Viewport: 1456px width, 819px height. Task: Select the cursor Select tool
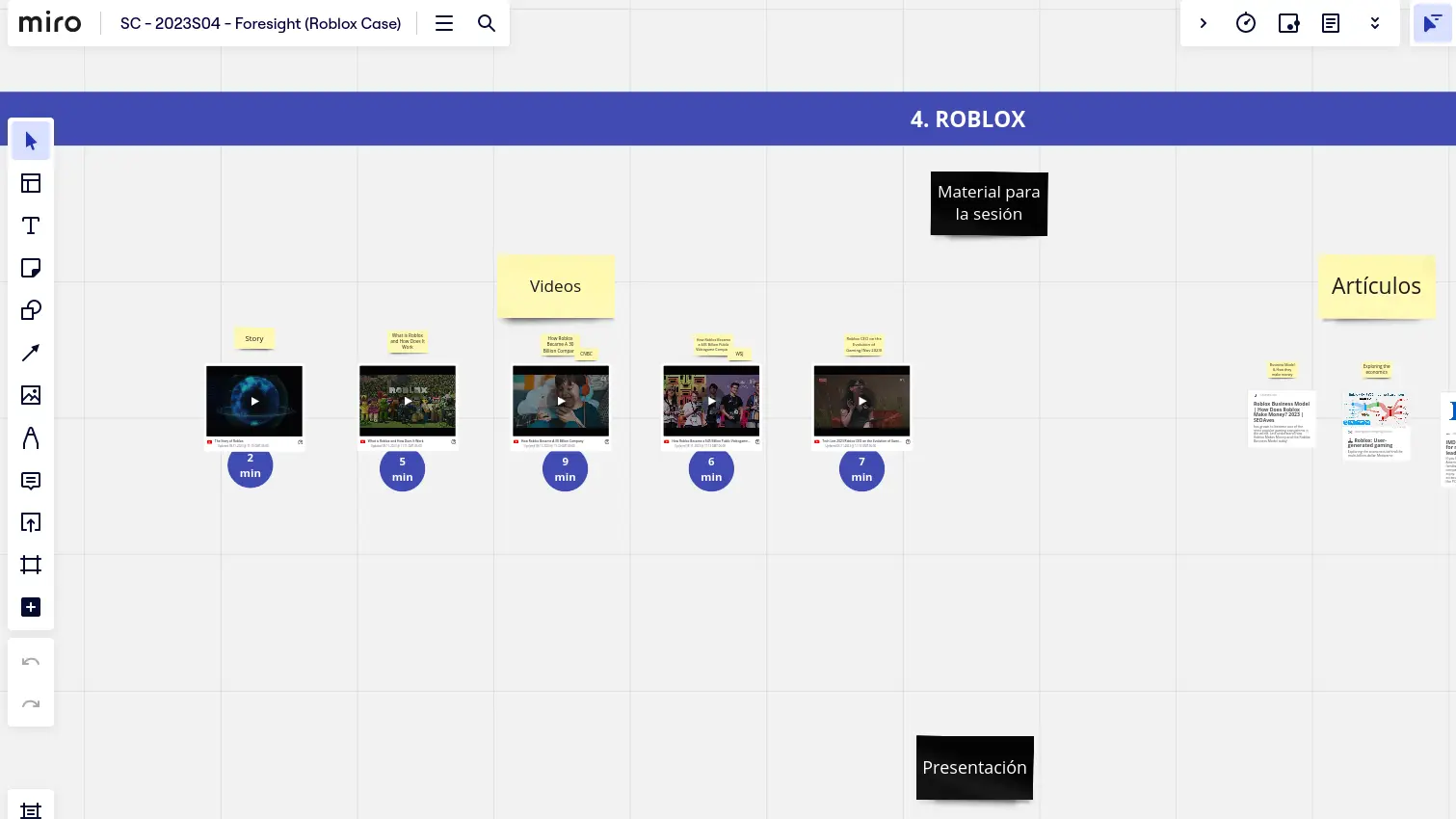[x=31, y=141]
